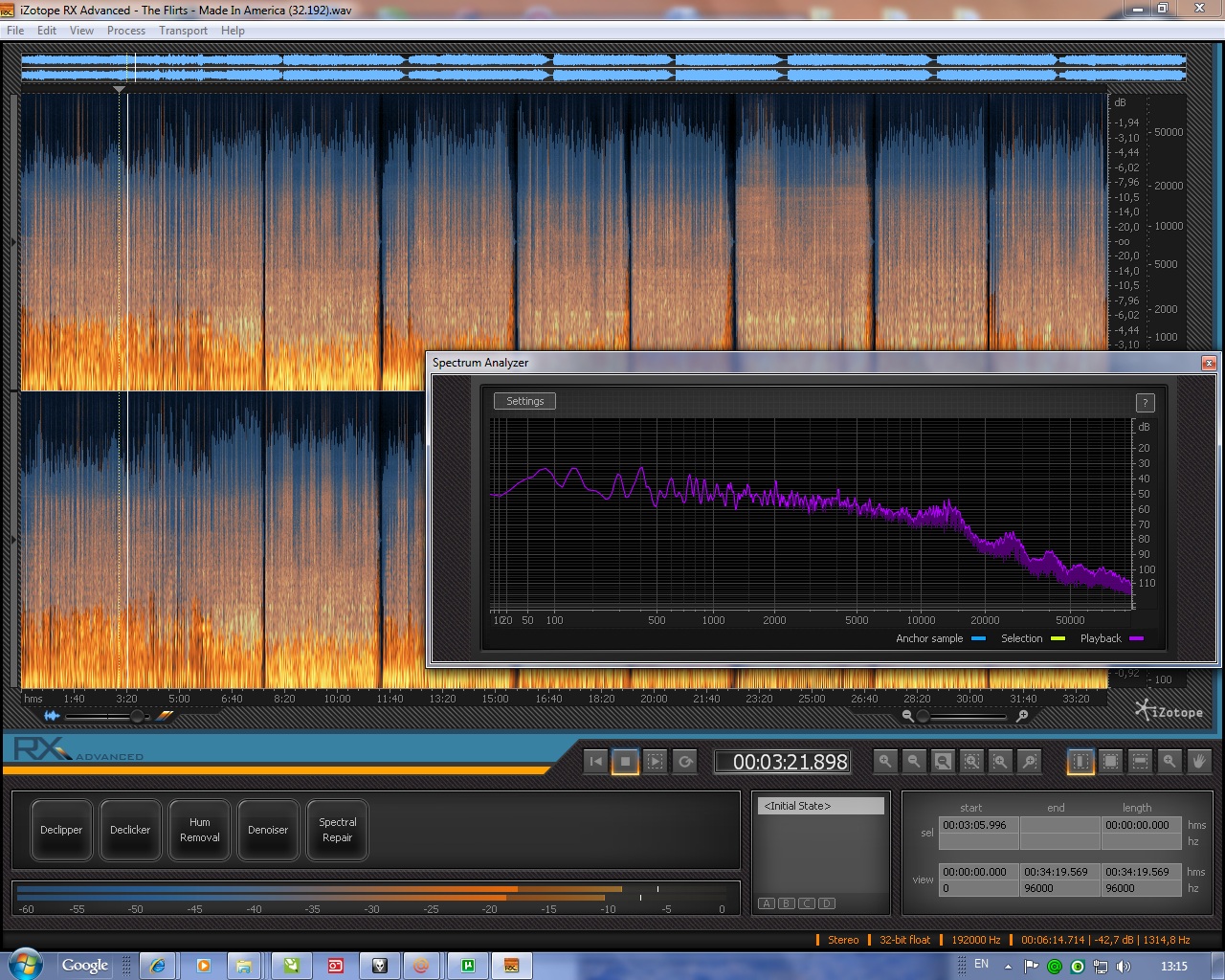
Task: Show hidden system tray icons
Action: pyautogui.click(x=1008, y=966)
